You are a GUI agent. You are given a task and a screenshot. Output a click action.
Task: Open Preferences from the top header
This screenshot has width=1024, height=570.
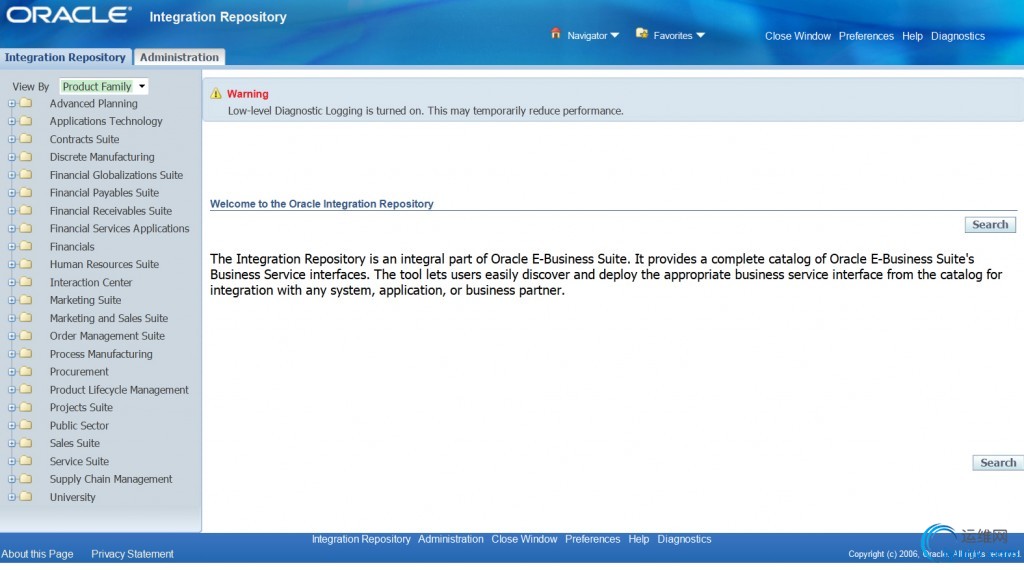click(x=866, y=36)
